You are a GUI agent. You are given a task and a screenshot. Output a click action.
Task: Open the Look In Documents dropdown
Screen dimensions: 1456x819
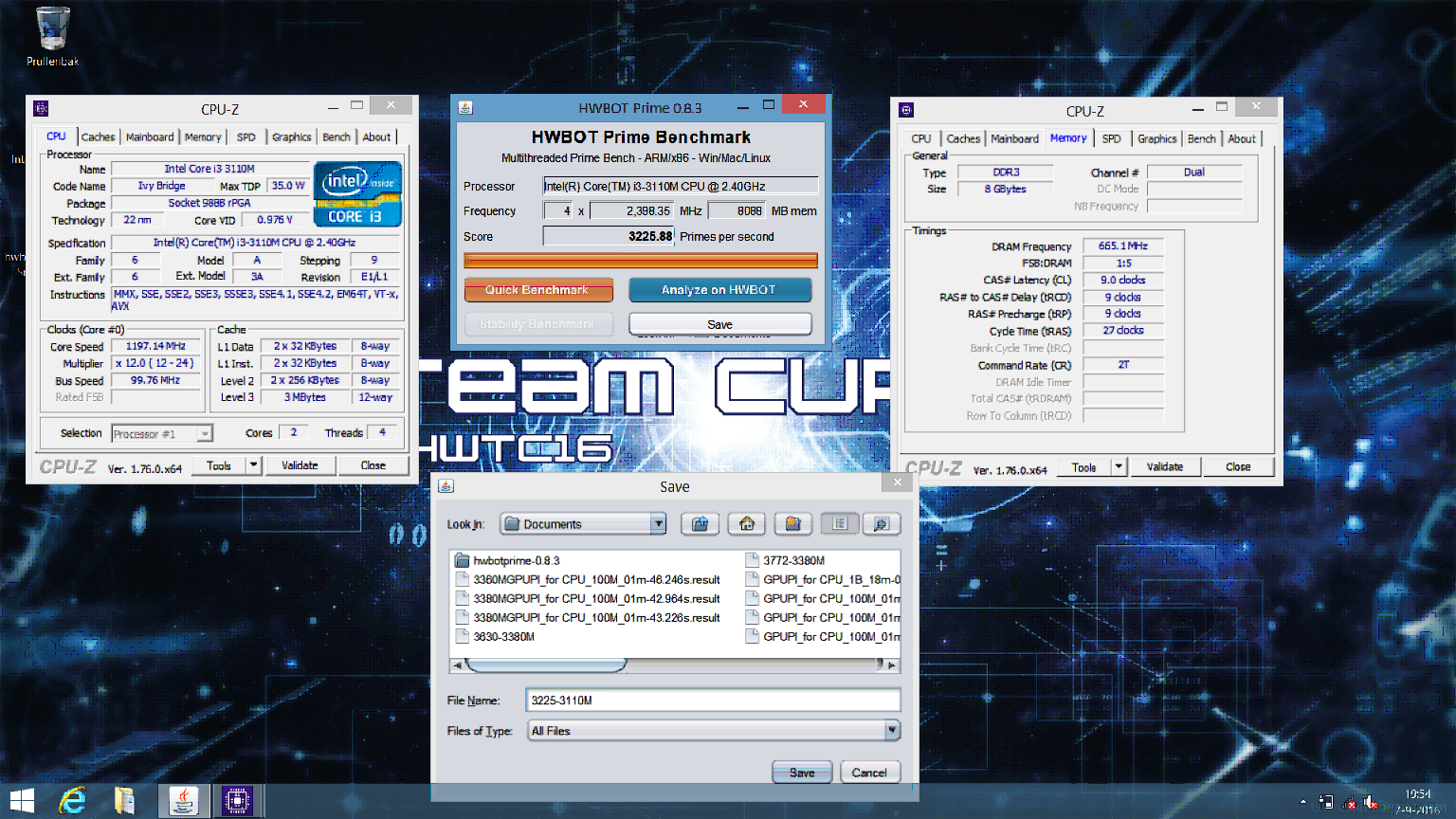tap(658, 523)
